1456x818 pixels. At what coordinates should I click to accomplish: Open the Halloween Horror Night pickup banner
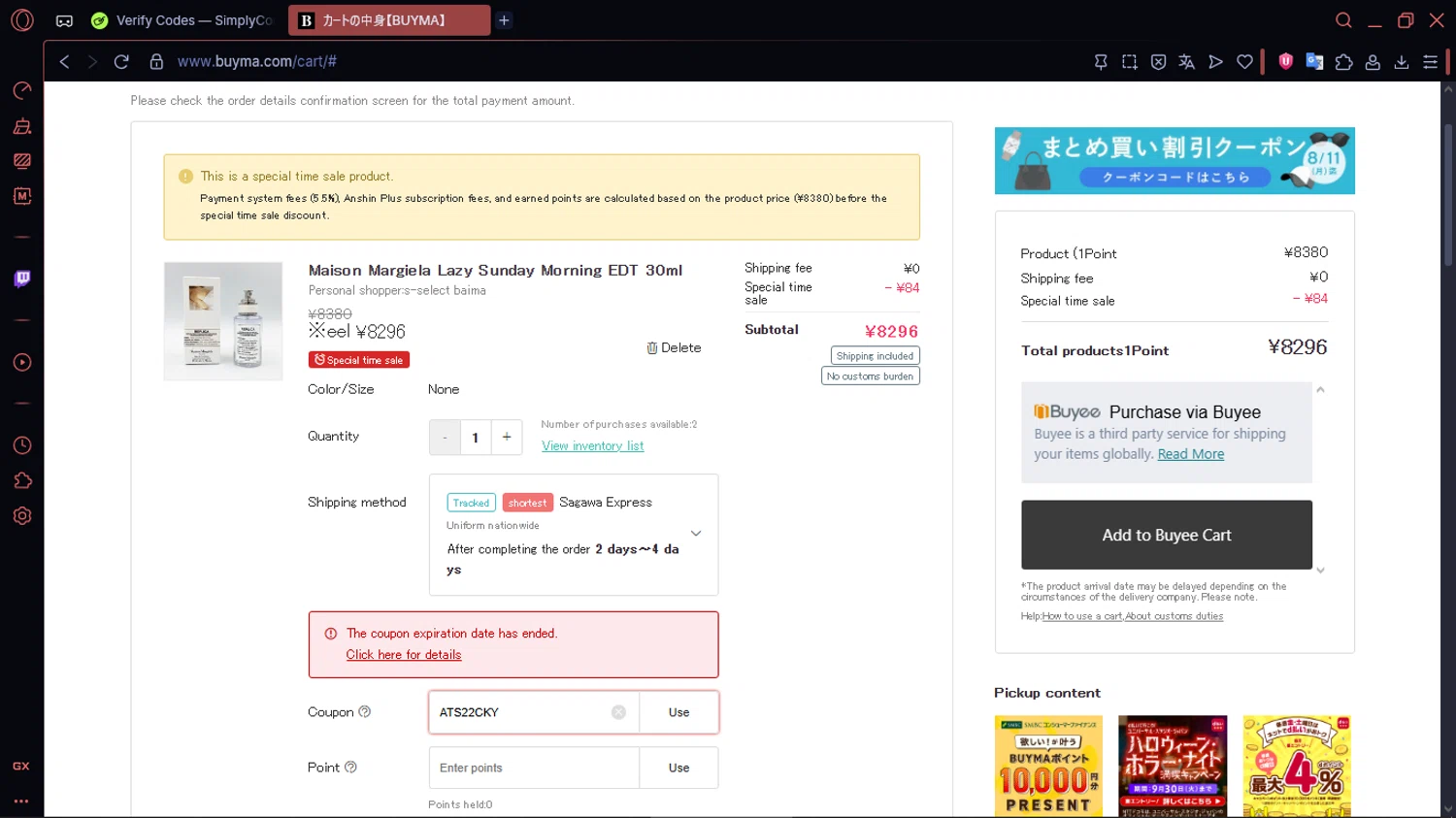pos(1173,766)
